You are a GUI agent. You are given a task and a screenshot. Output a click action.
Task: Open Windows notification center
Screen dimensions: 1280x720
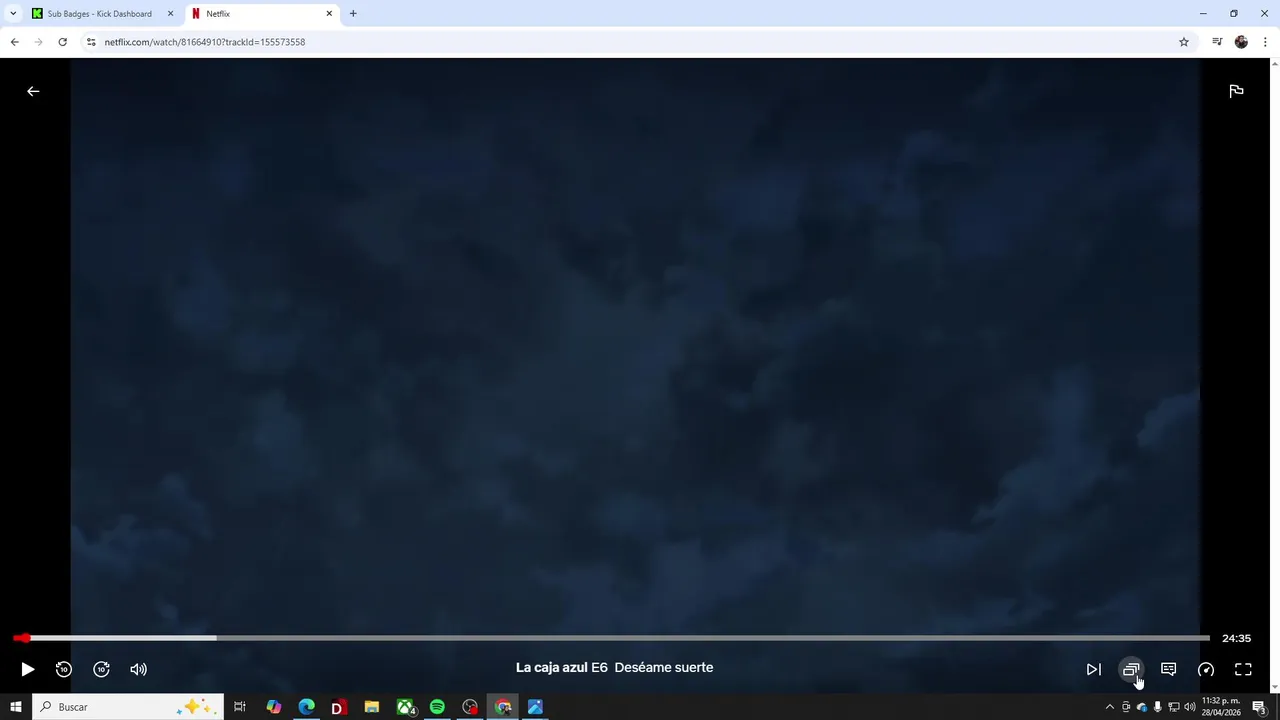(x=1260, y=707)
